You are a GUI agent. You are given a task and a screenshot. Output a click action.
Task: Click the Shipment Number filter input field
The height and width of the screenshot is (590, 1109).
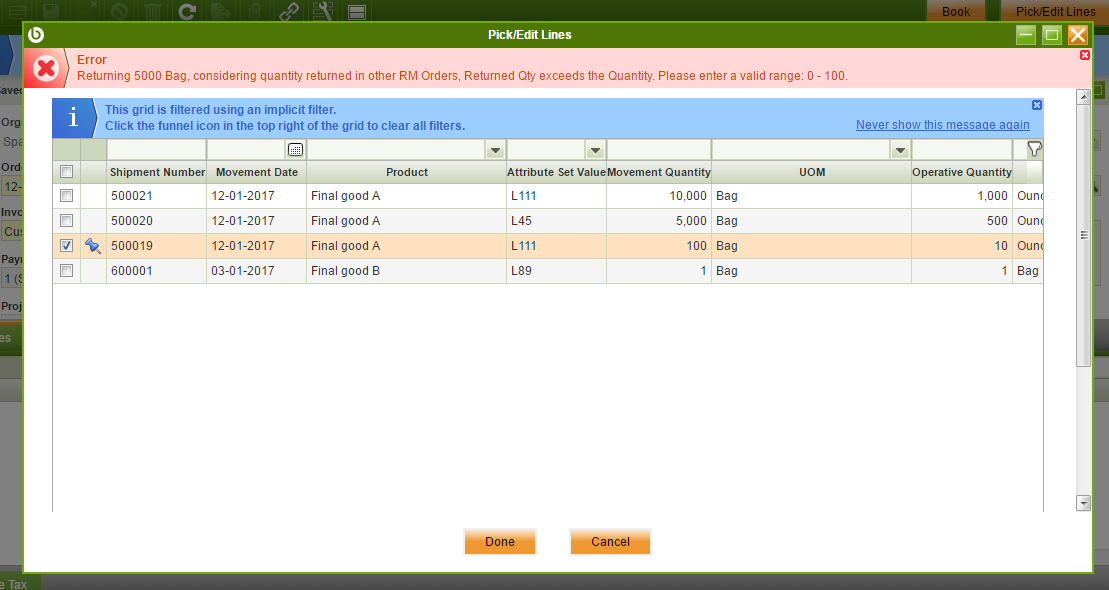pyautogui.click(x=156, y=150)
